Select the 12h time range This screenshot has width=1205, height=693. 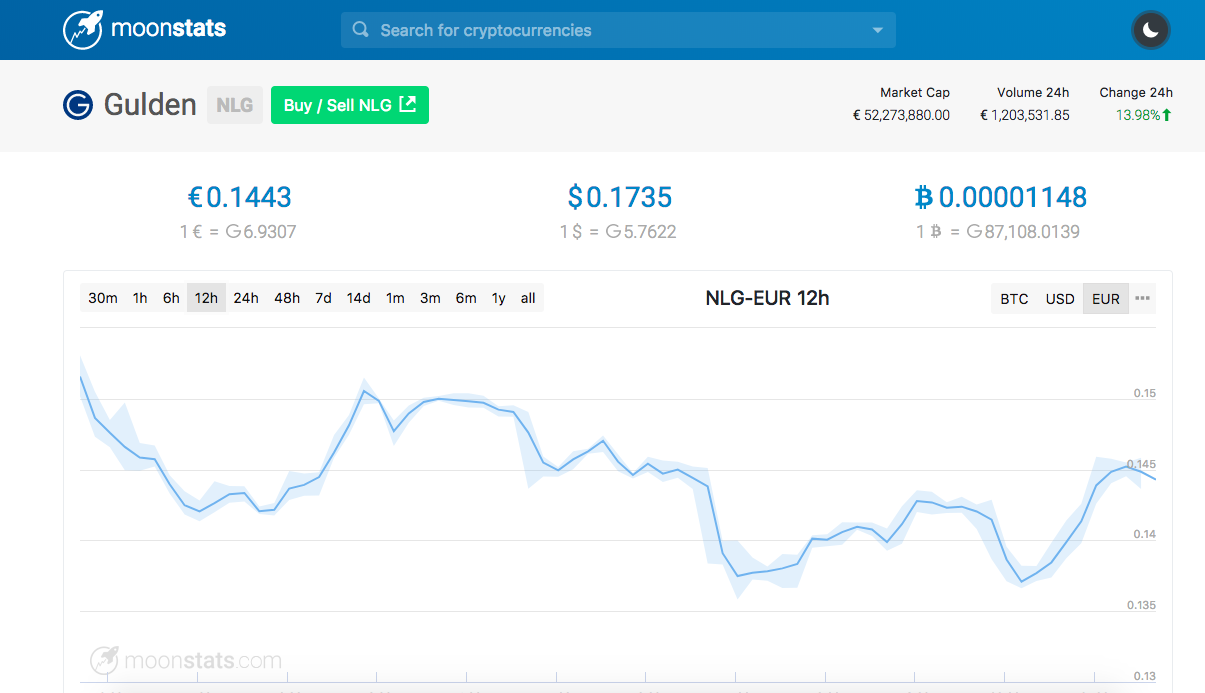pyautogui.click(x=206, y=298)
